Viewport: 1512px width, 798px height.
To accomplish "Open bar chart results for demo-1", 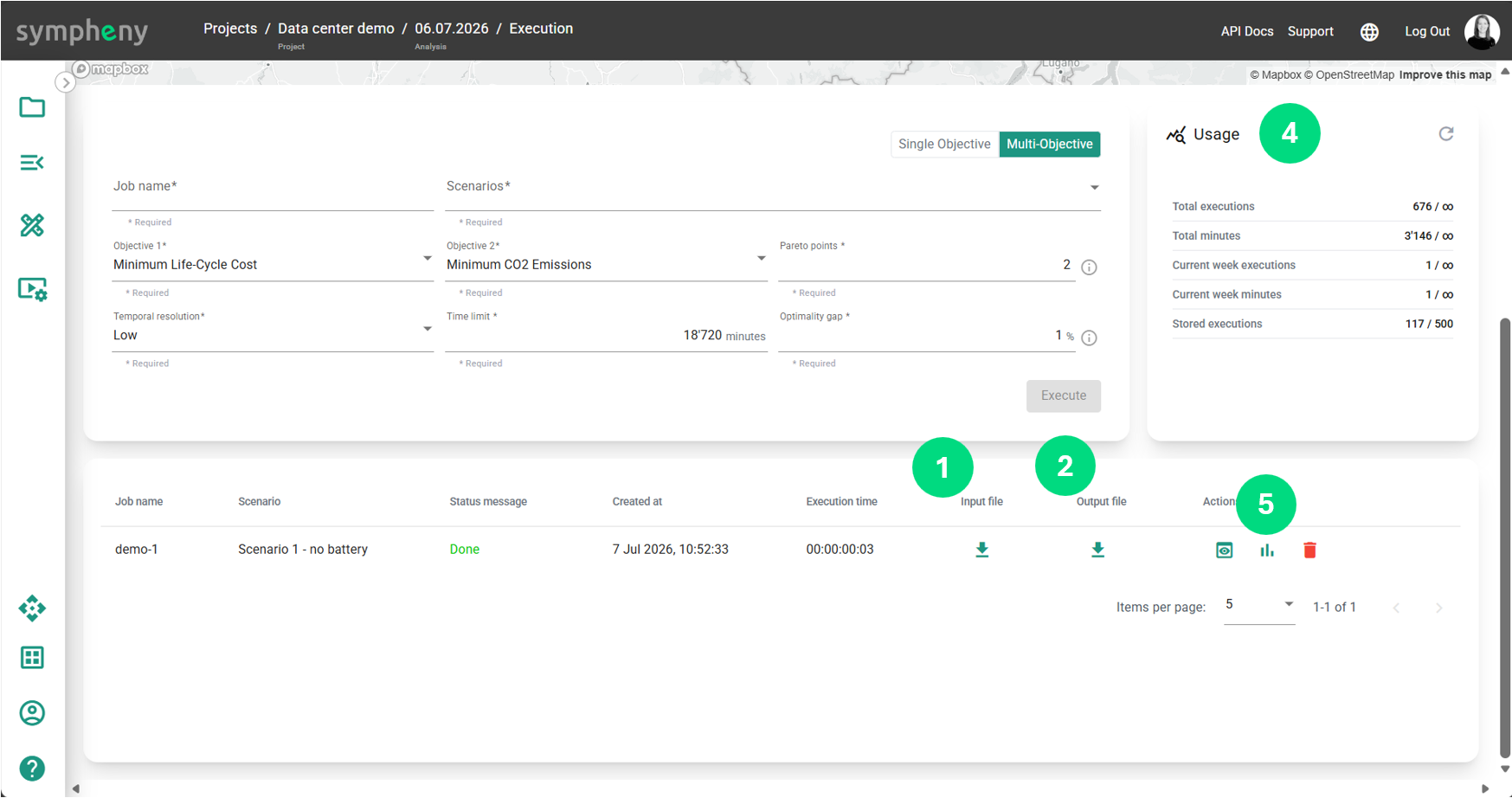I will 1267,550.
